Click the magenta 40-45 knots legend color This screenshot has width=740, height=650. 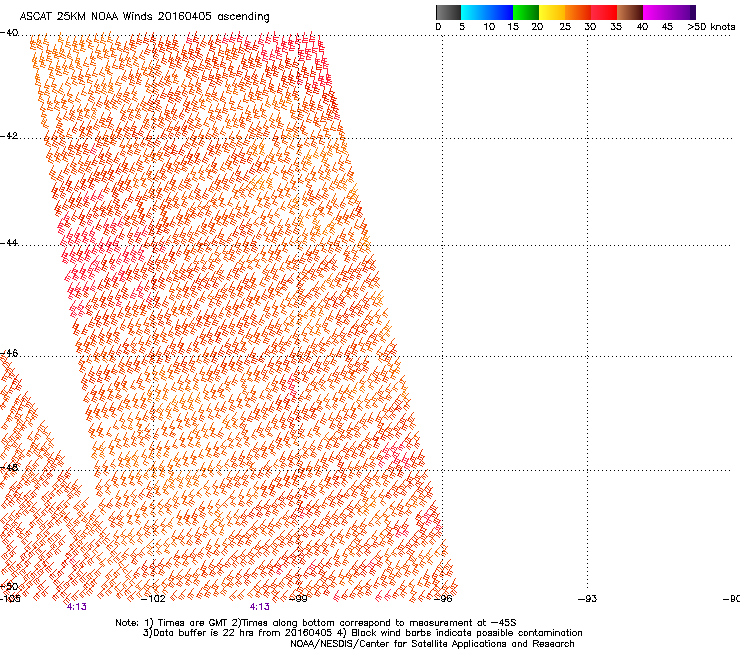(656, 12)
